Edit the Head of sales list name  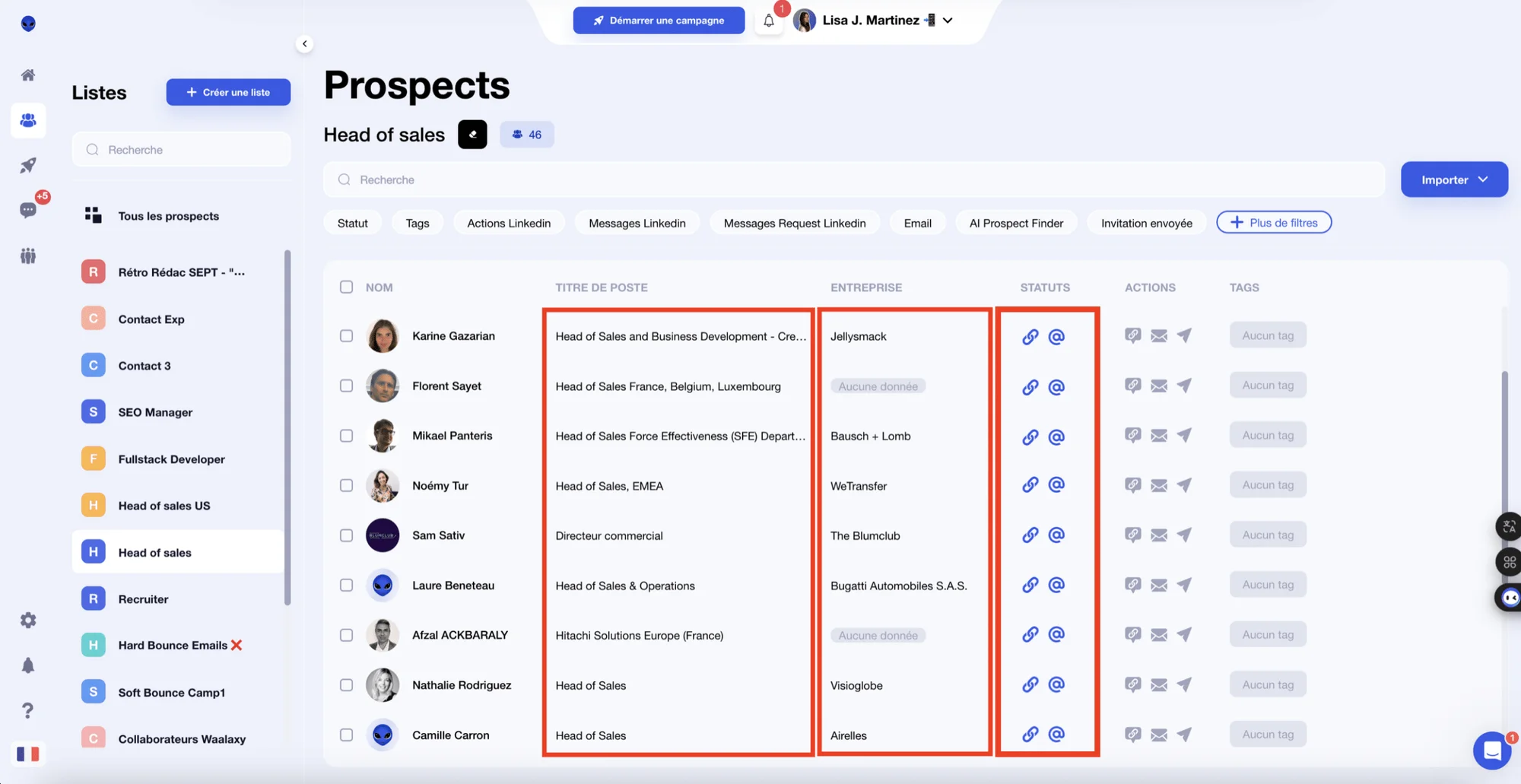coord(472,135)
